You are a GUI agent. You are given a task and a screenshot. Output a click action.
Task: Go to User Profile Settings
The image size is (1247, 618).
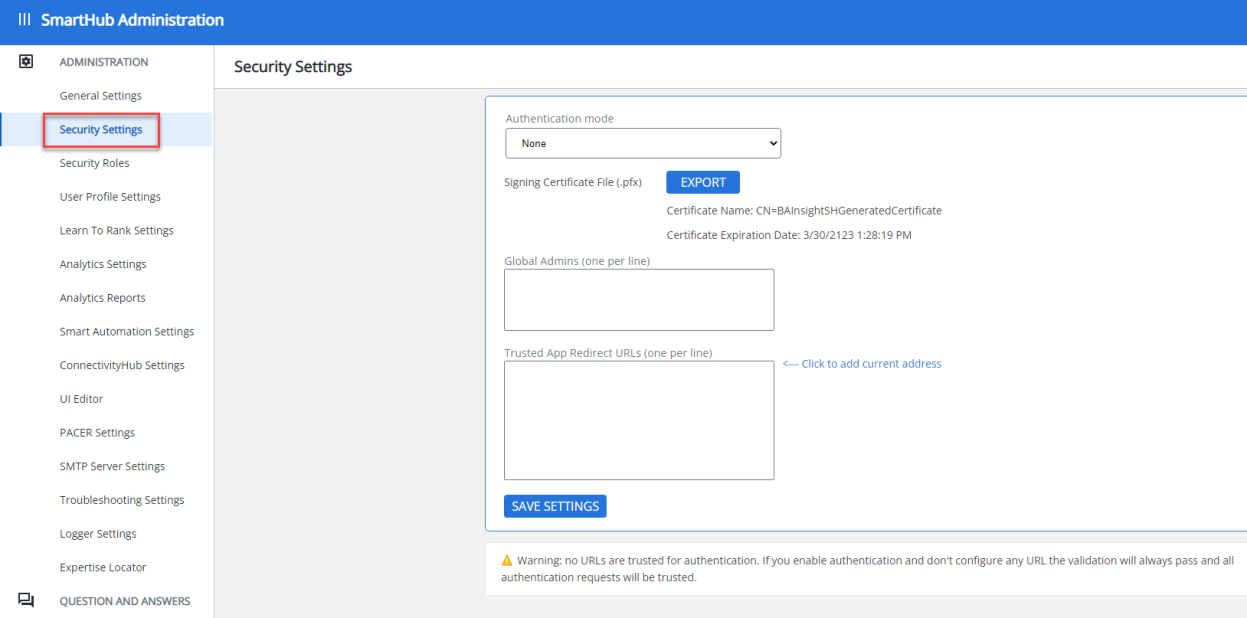coord(110,197)
